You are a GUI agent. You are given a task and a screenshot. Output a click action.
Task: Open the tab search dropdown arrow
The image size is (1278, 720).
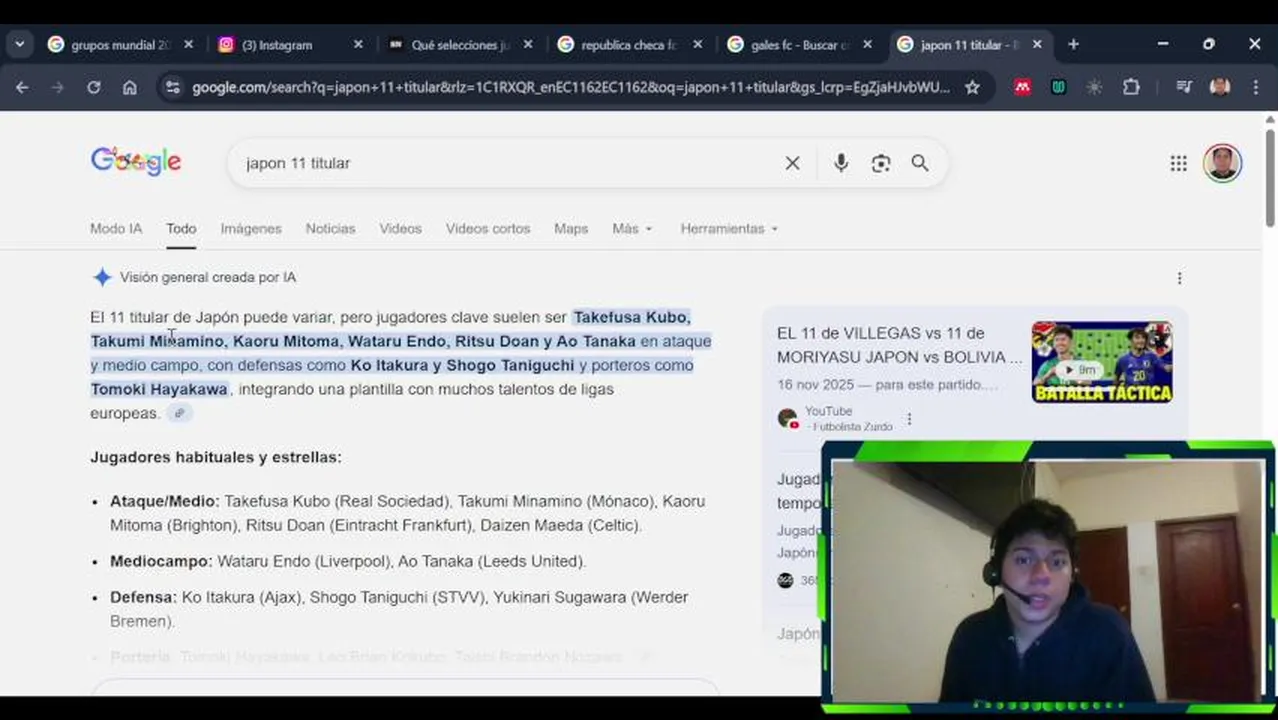tap(19, 45)
